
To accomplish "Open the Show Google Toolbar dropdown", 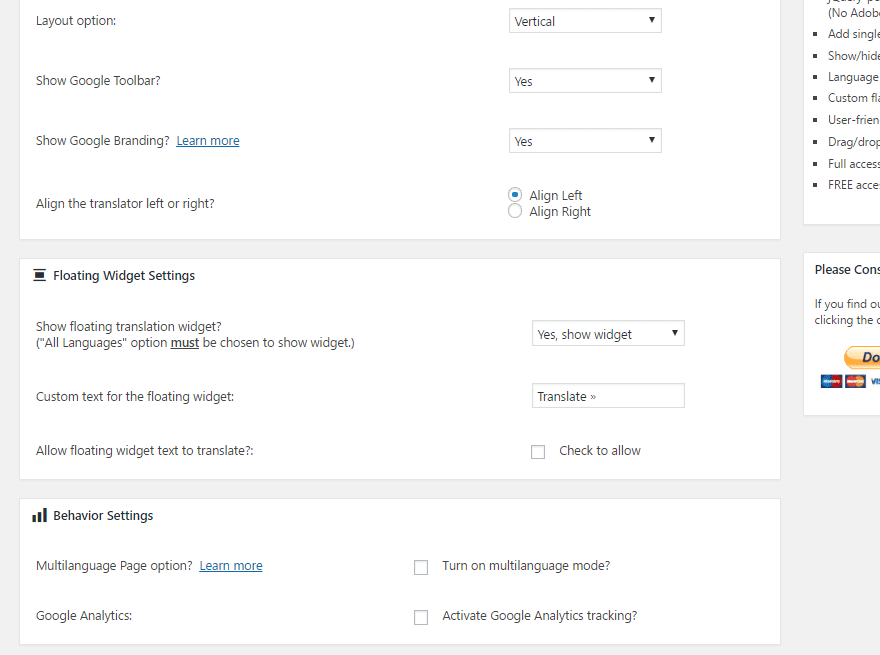I will point(585,80).
